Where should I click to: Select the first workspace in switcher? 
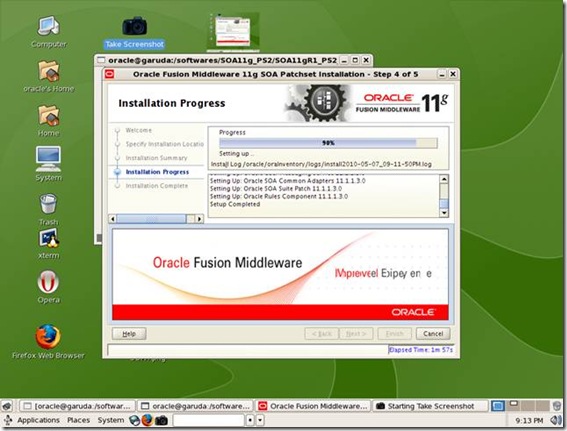(498, 406)
